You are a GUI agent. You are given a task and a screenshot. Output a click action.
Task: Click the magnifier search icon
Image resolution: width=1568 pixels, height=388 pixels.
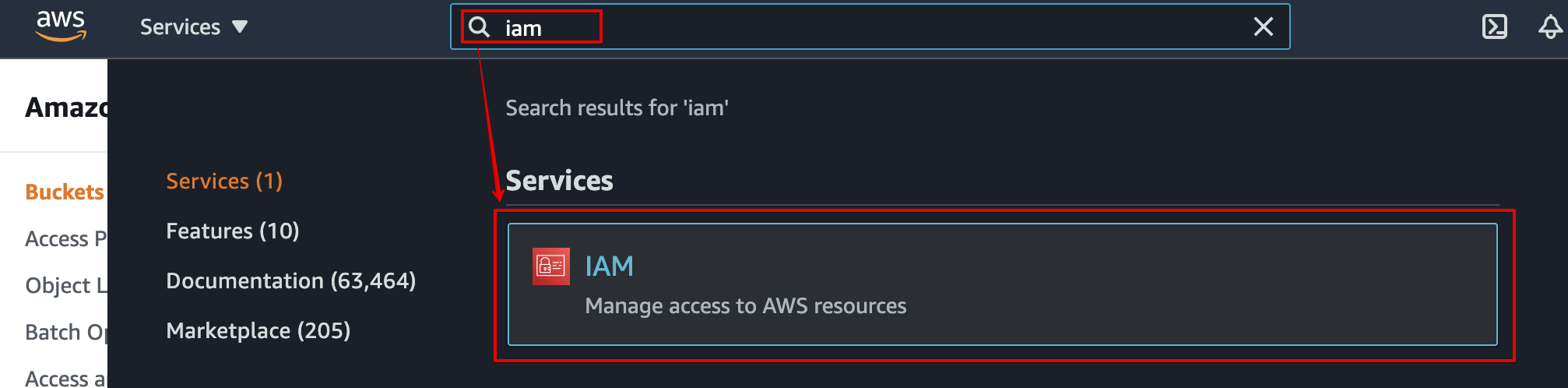[x=480, y=27]
